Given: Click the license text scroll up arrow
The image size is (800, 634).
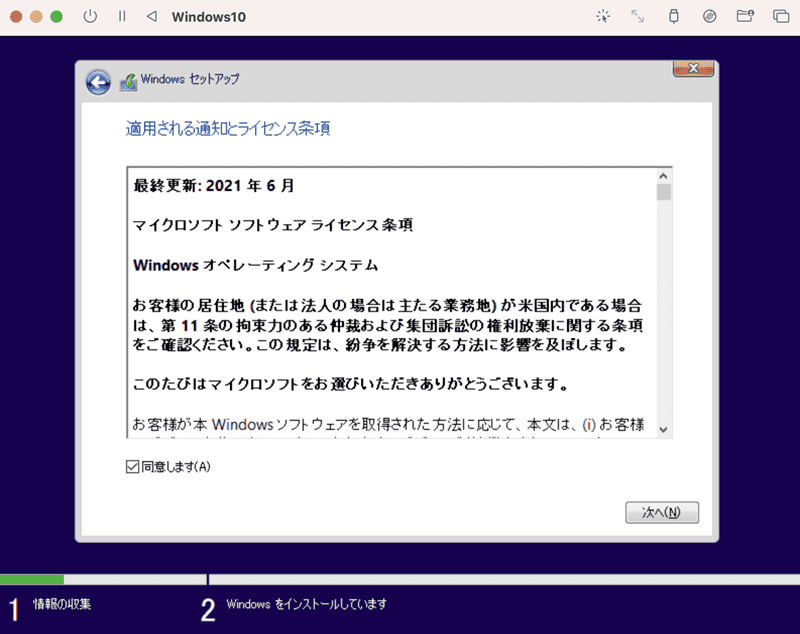Looking at the screenshot, I should (x=663, y=176).
